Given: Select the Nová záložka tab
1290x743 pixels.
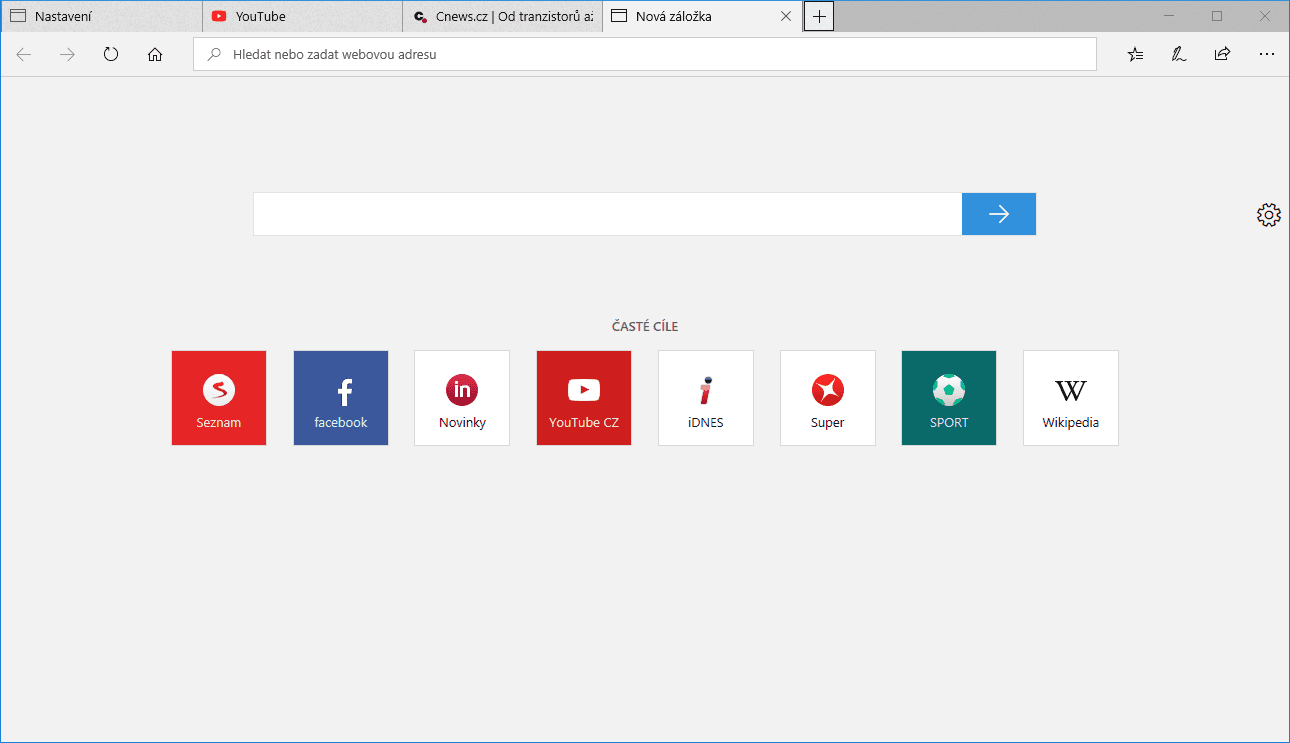Looking at the screenshot, I should [702, 16].
